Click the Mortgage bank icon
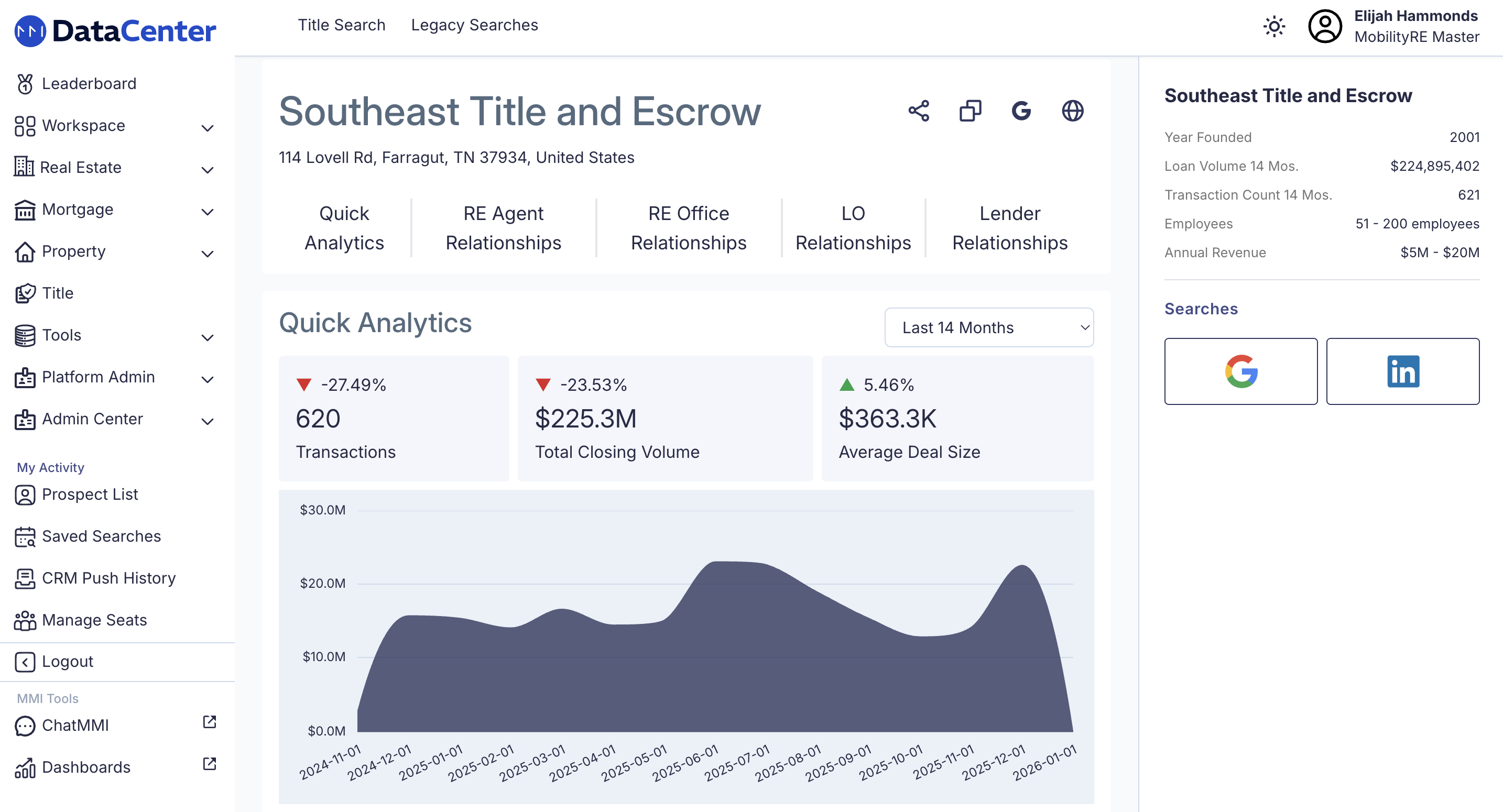1503x812 pixels. [25, 210]
